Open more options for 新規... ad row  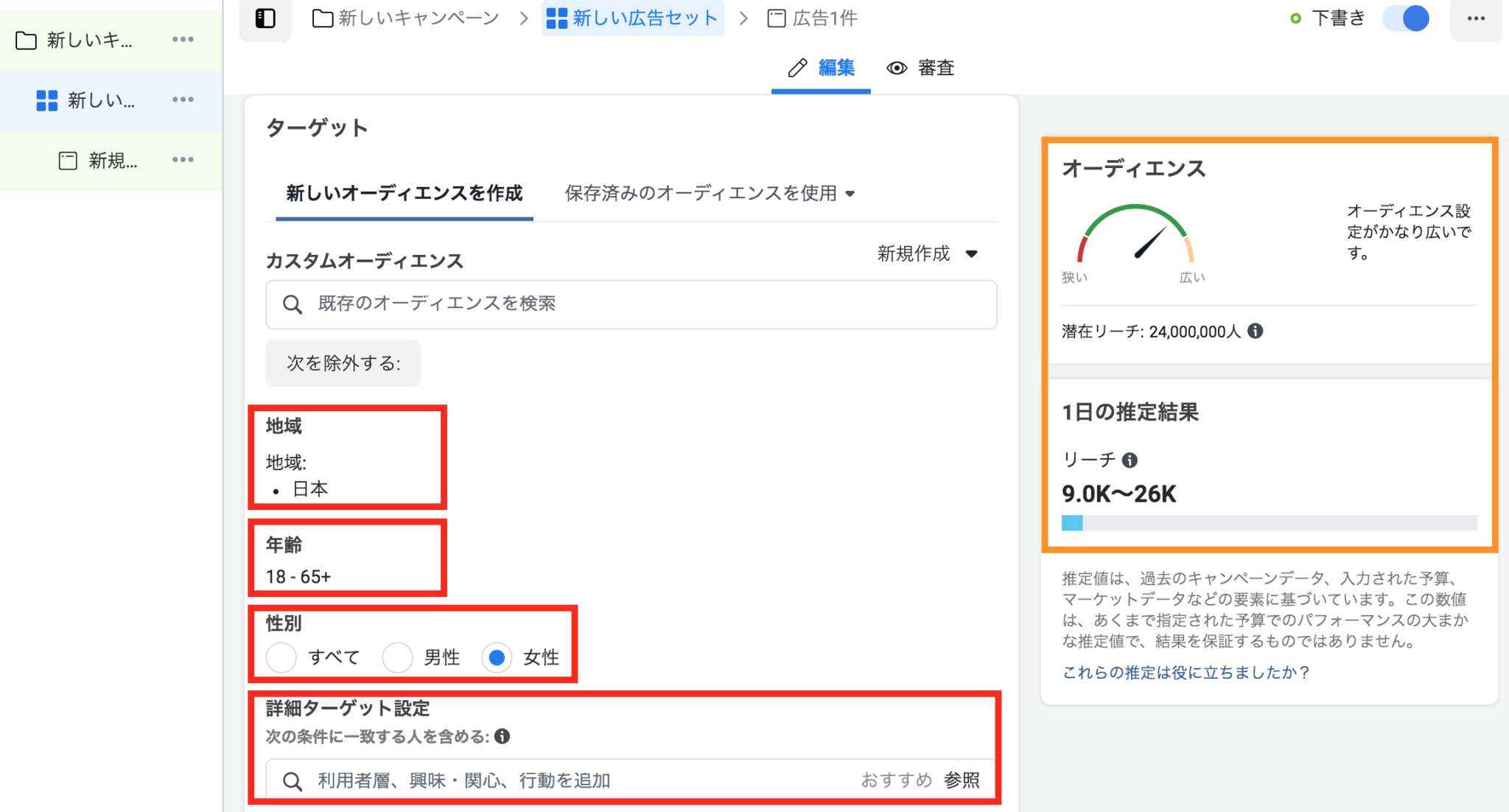(183, 160)
